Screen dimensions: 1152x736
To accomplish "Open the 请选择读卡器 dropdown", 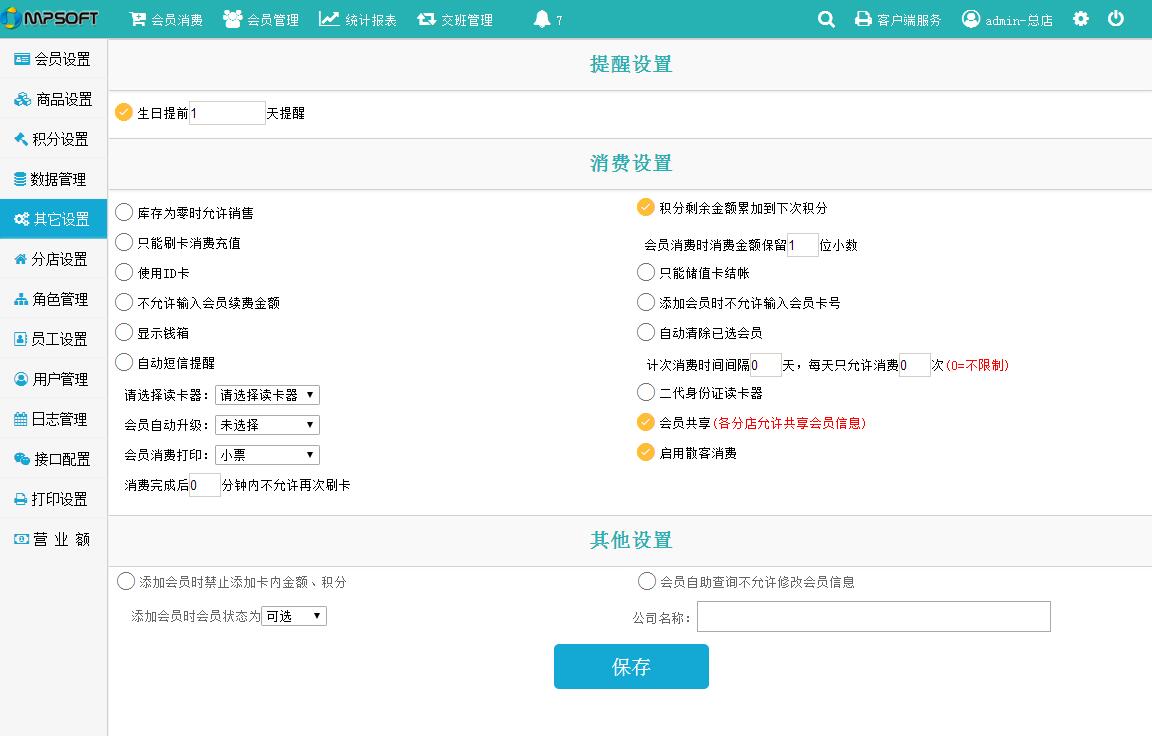I will pos(267,395).
